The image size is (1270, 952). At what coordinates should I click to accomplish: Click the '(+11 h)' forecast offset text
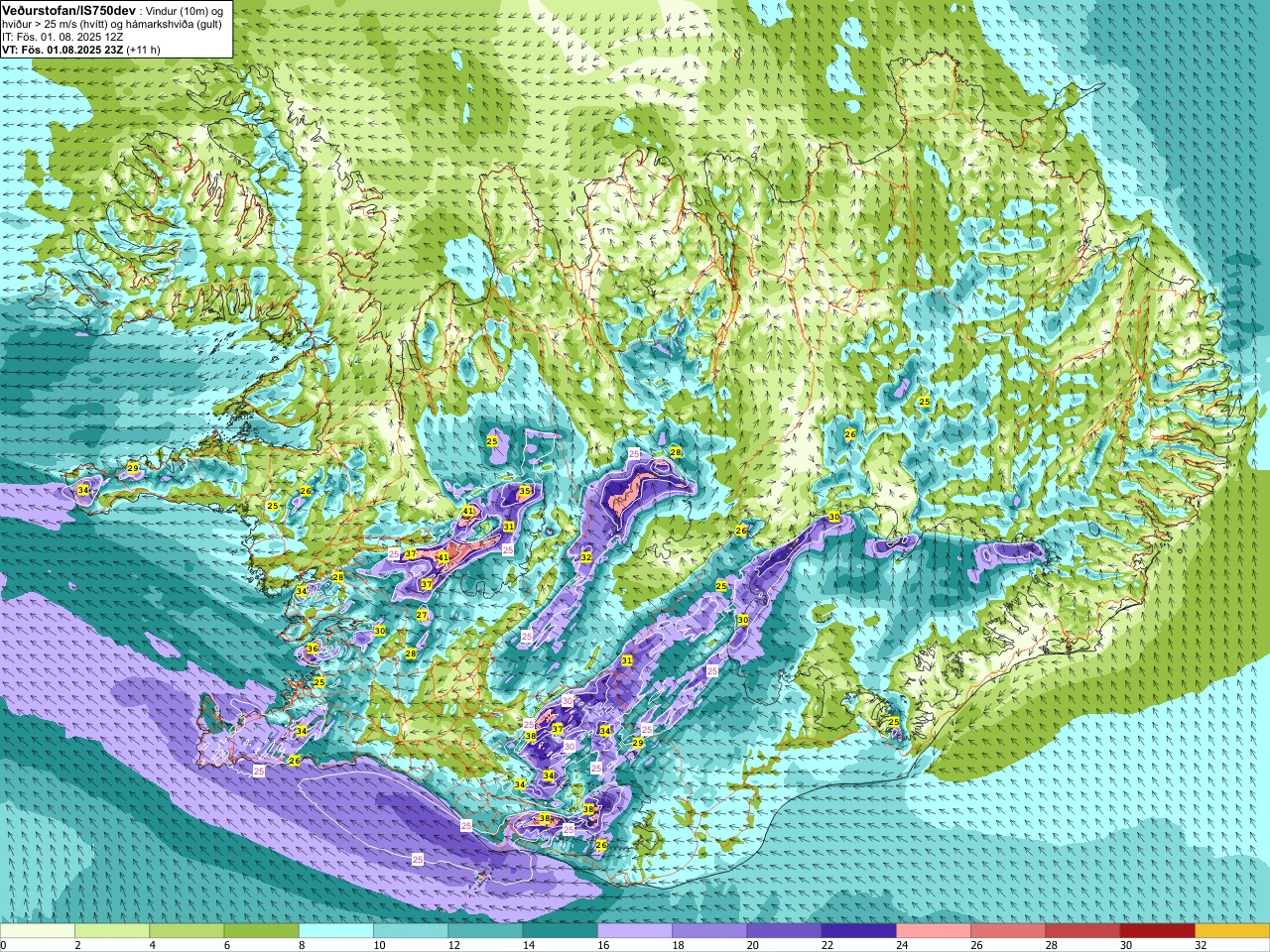click(144, 50)
